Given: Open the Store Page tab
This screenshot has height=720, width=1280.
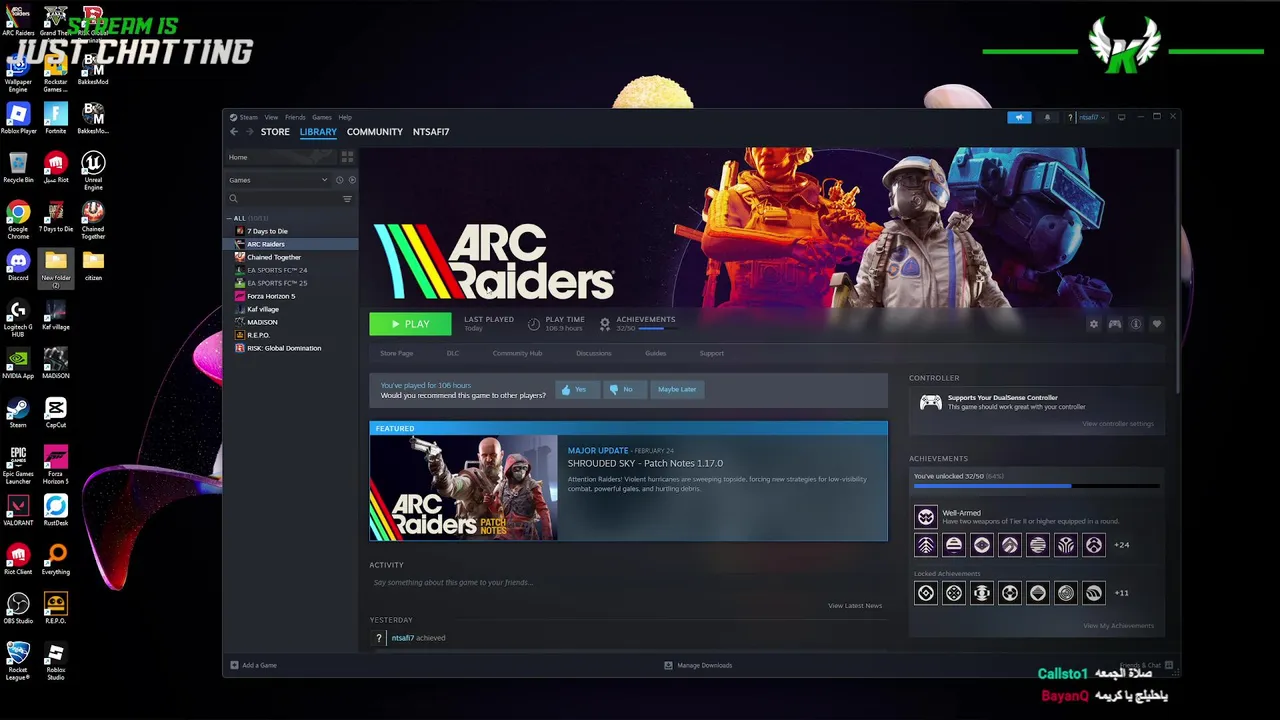Looking at the screenshot, I should tap(396, 353).
